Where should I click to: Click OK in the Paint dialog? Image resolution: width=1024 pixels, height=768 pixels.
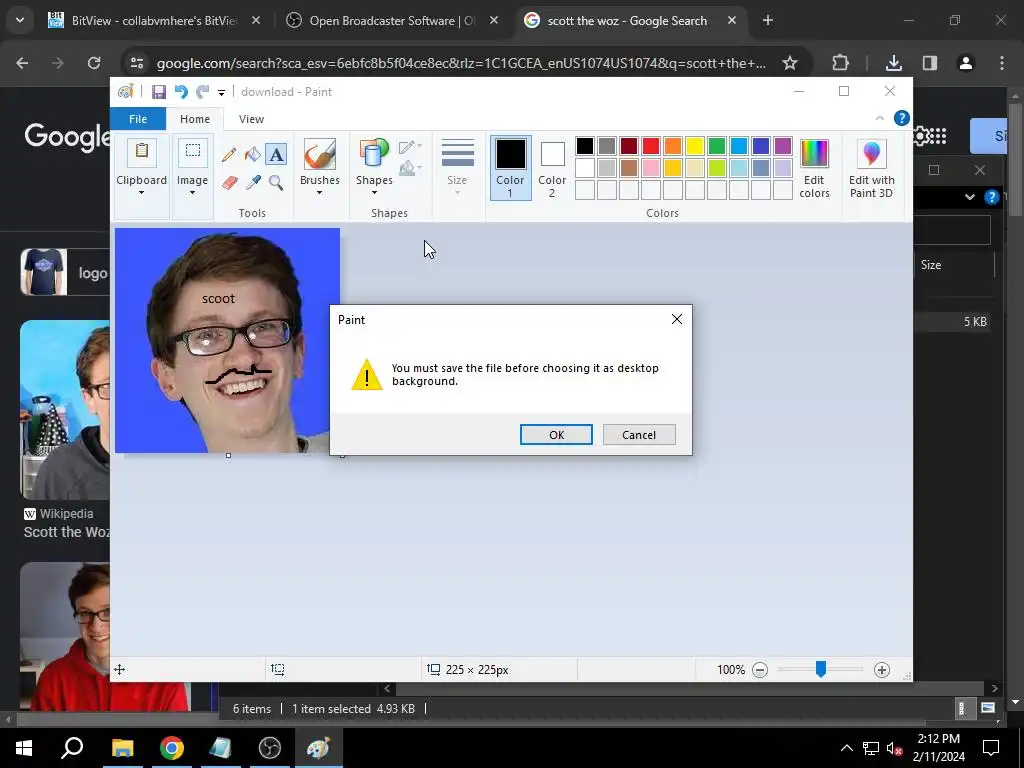pos(556,435)
